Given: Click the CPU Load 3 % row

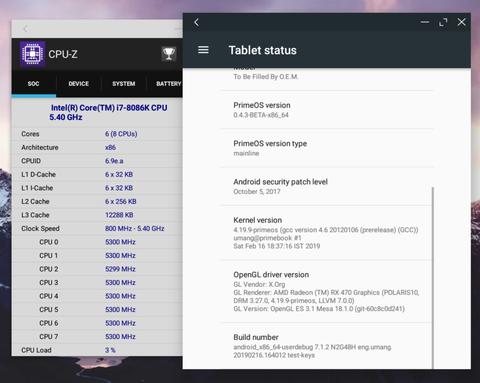Looking at the screenshot, I should [97, 350].
